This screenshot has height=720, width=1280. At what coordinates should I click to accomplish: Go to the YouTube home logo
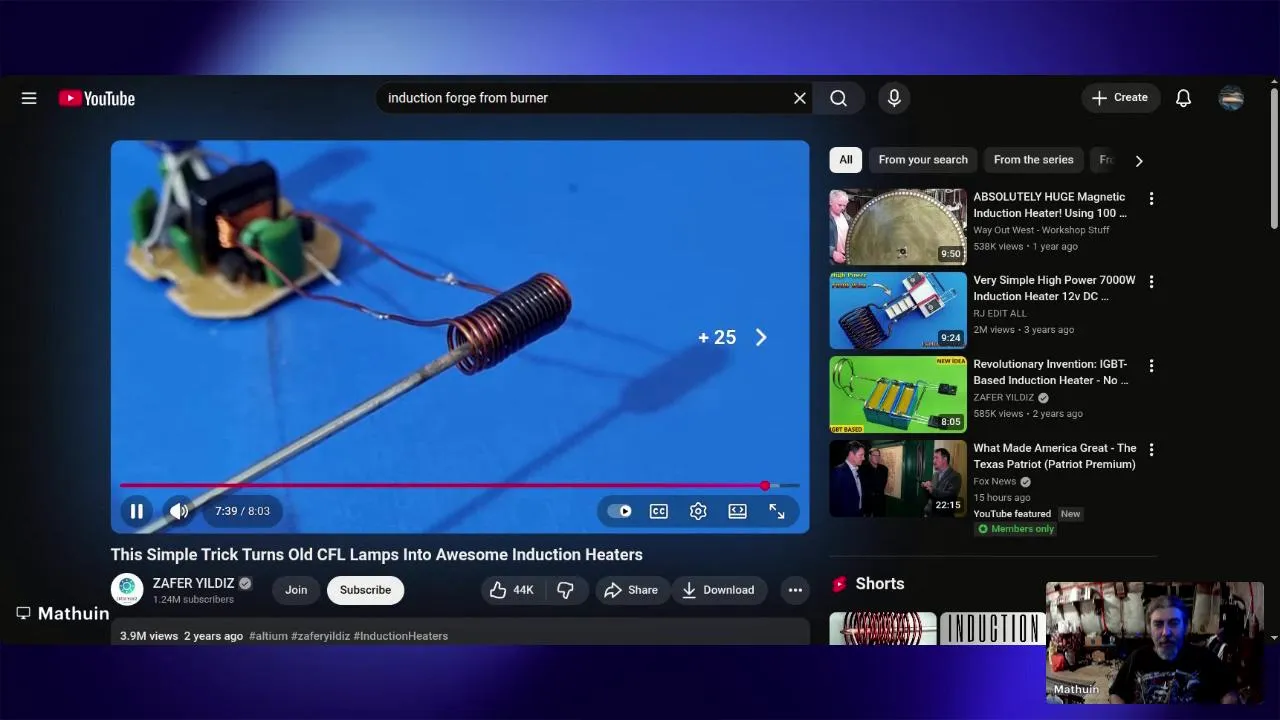point(96,98)
